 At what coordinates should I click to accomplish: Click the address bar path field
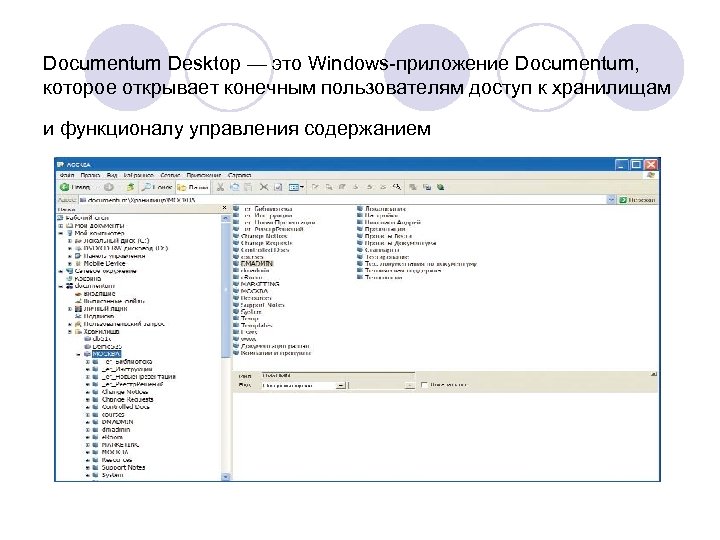pos(342,200)
